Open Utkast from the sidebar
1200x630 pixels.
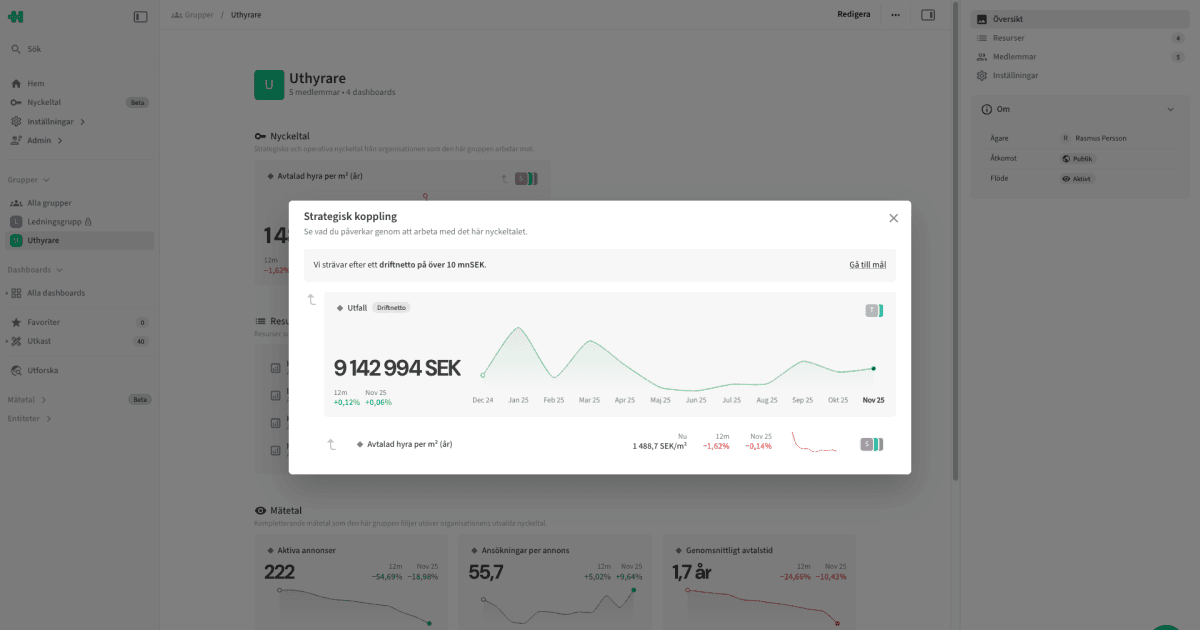[14, 341]
